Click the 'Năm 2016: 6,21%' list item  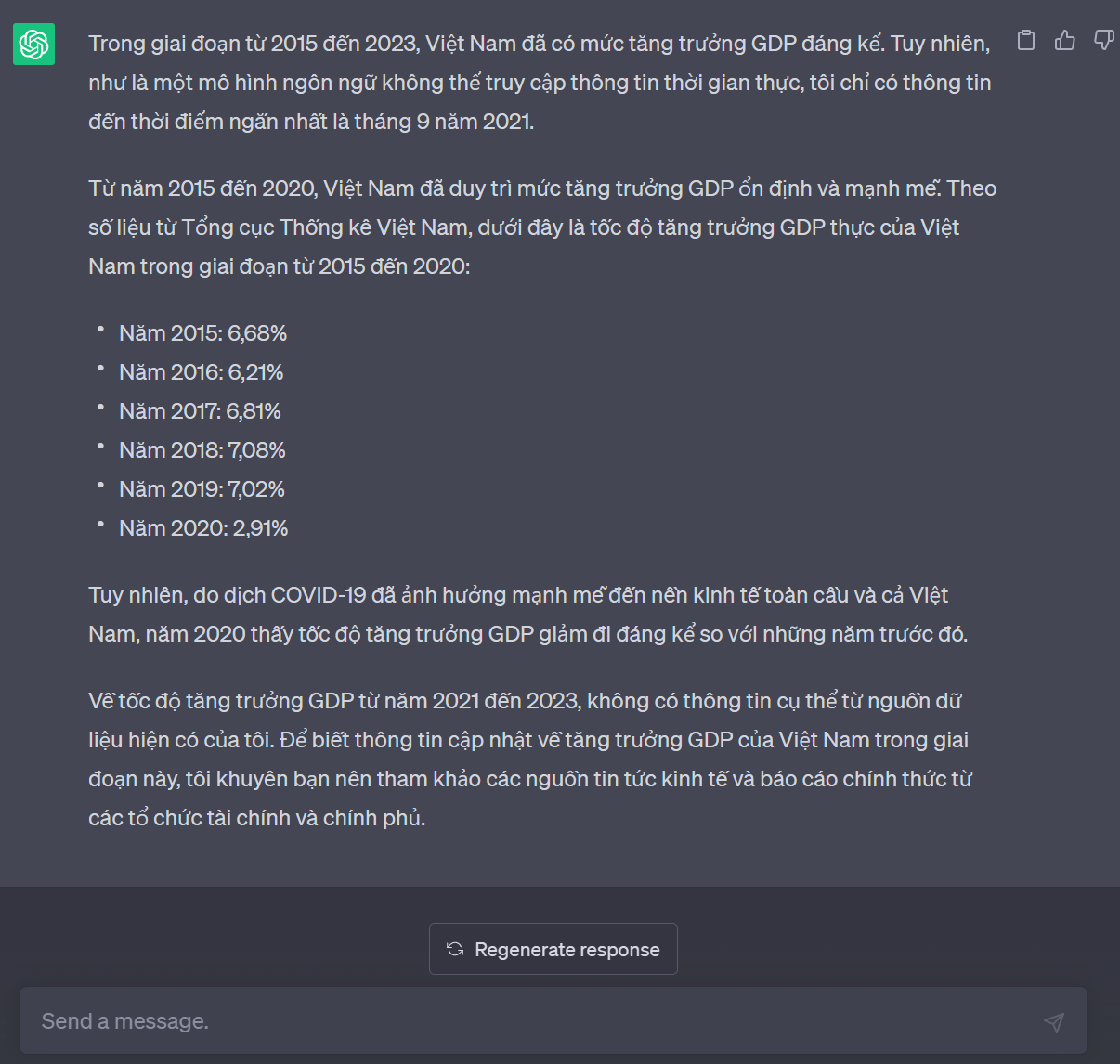(x=202, y=372)
